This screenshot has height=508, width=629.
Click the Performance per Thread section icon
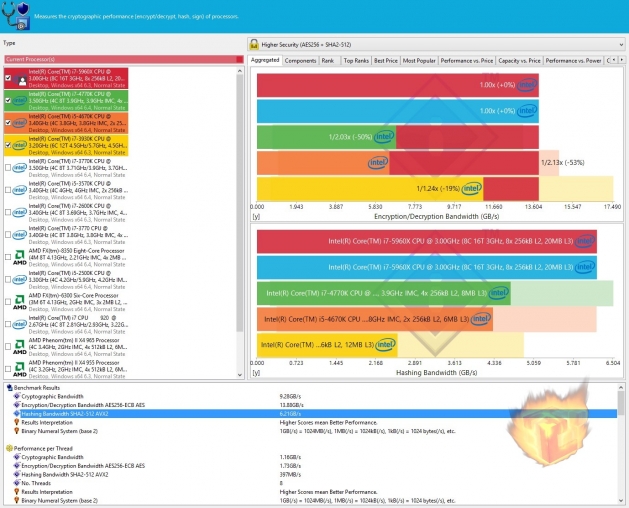coord(10,448)
